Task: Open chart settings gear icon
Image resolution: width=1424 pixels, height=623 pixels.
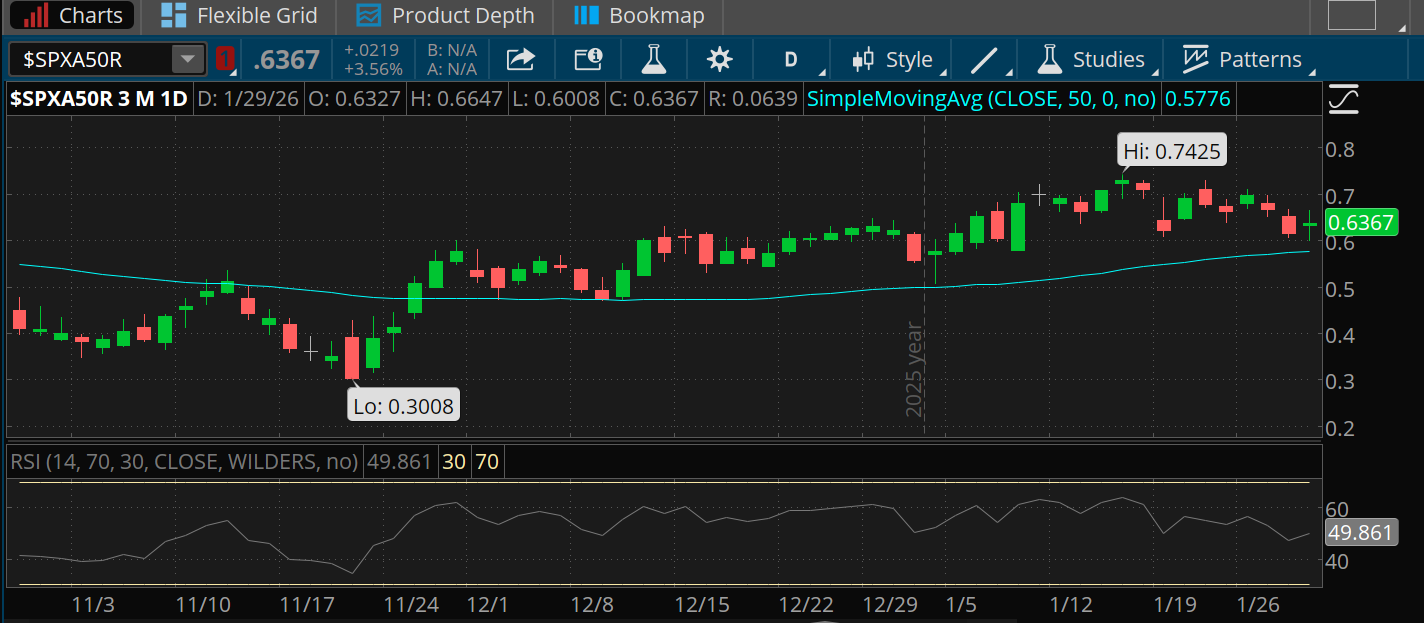Action: point(719,60)
